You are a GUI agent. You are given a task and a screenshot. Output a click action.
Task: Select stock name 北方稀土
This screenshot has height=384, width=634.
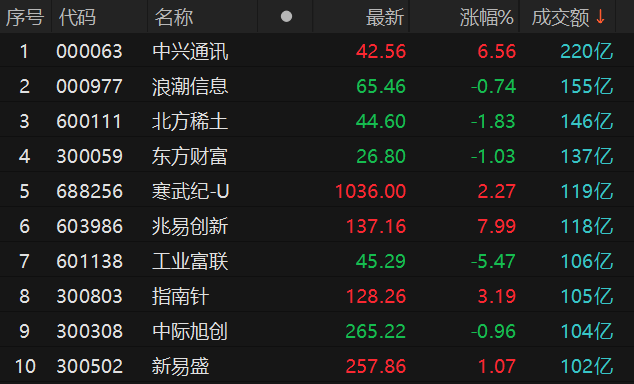click(x=190, y=122)
